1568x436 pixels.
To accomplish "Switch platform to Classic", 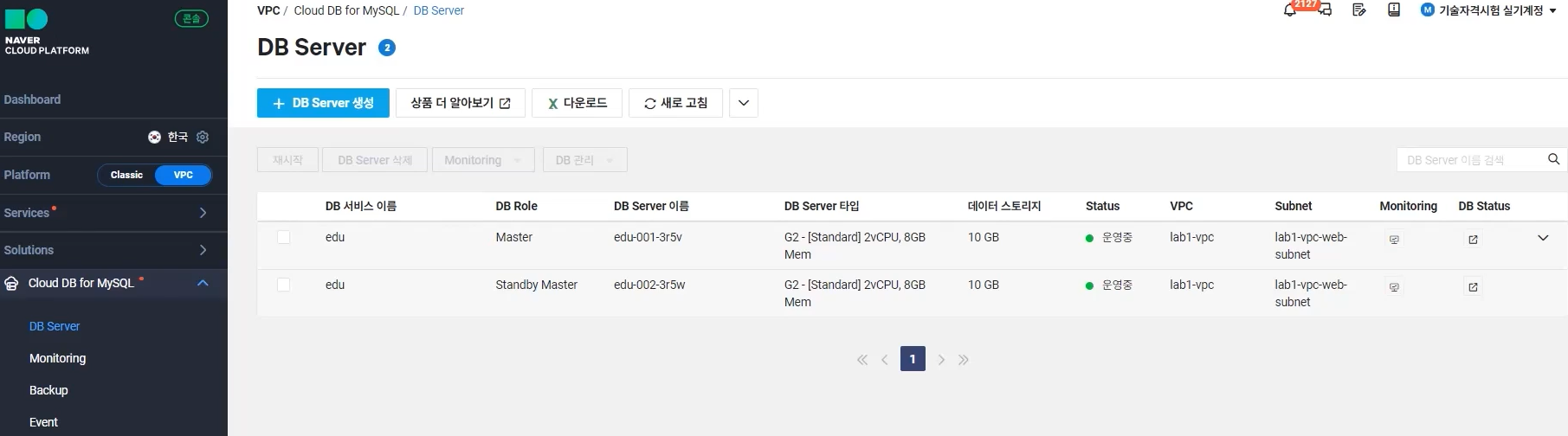I will click(x=126, y=175).
